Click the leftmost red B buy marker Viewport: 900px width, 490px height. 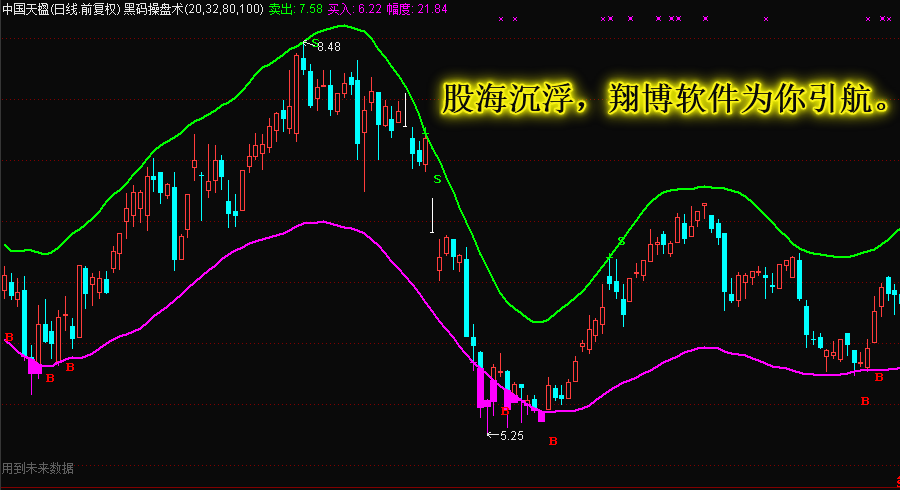pos(9,337)
